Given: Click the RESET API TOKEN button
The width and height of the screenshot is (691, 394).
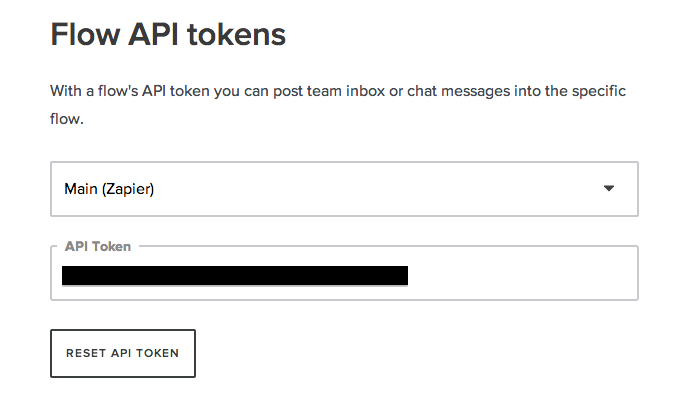Looking at the screenshot, I should [x=123, y=353].
